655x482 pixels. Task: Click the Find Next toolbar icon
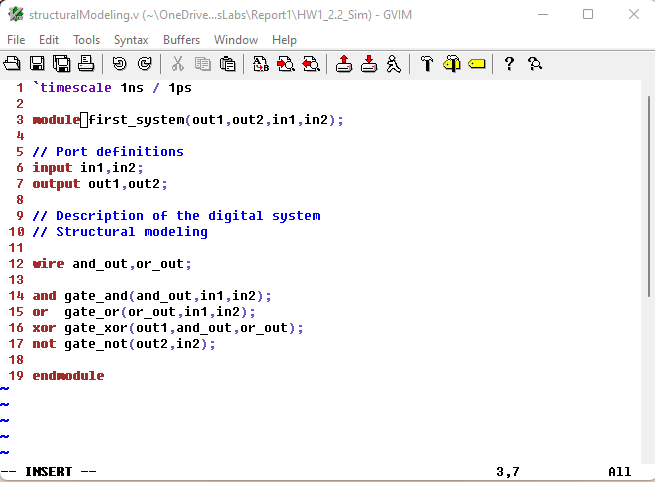pyautogui.click(x=285, y=64)
